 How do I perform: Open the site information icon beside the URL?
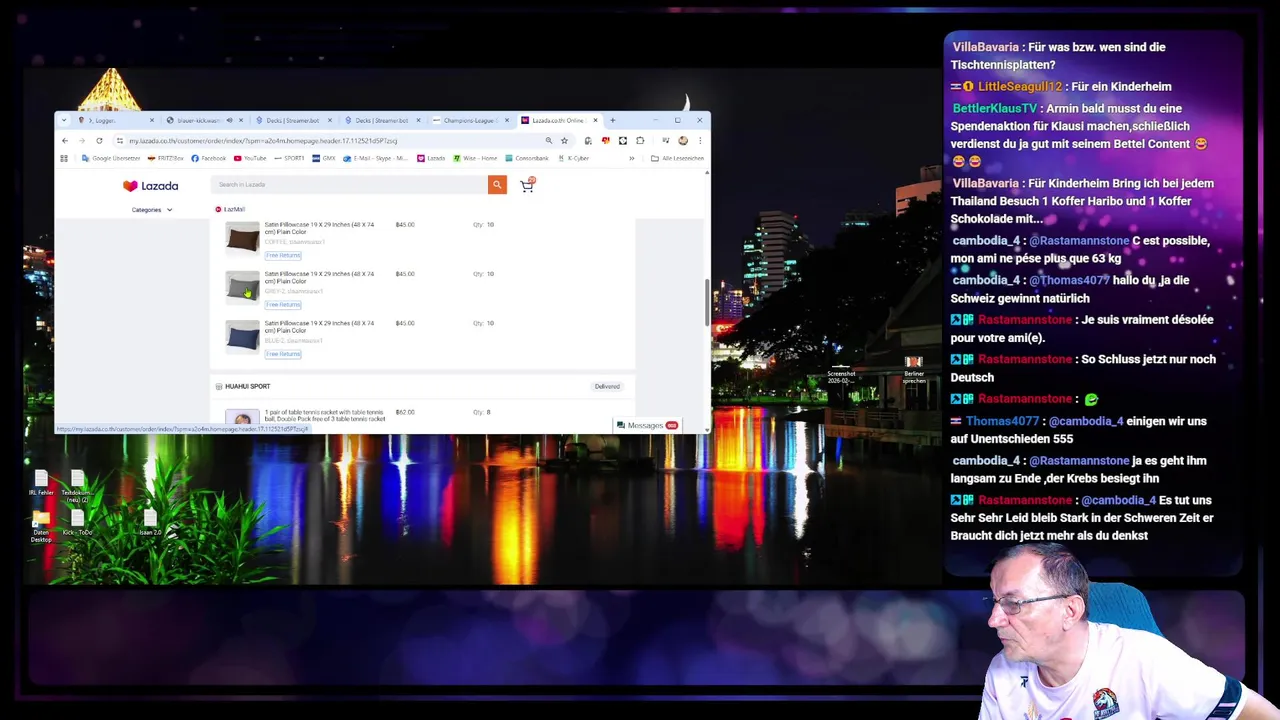(x=119, y=141)
